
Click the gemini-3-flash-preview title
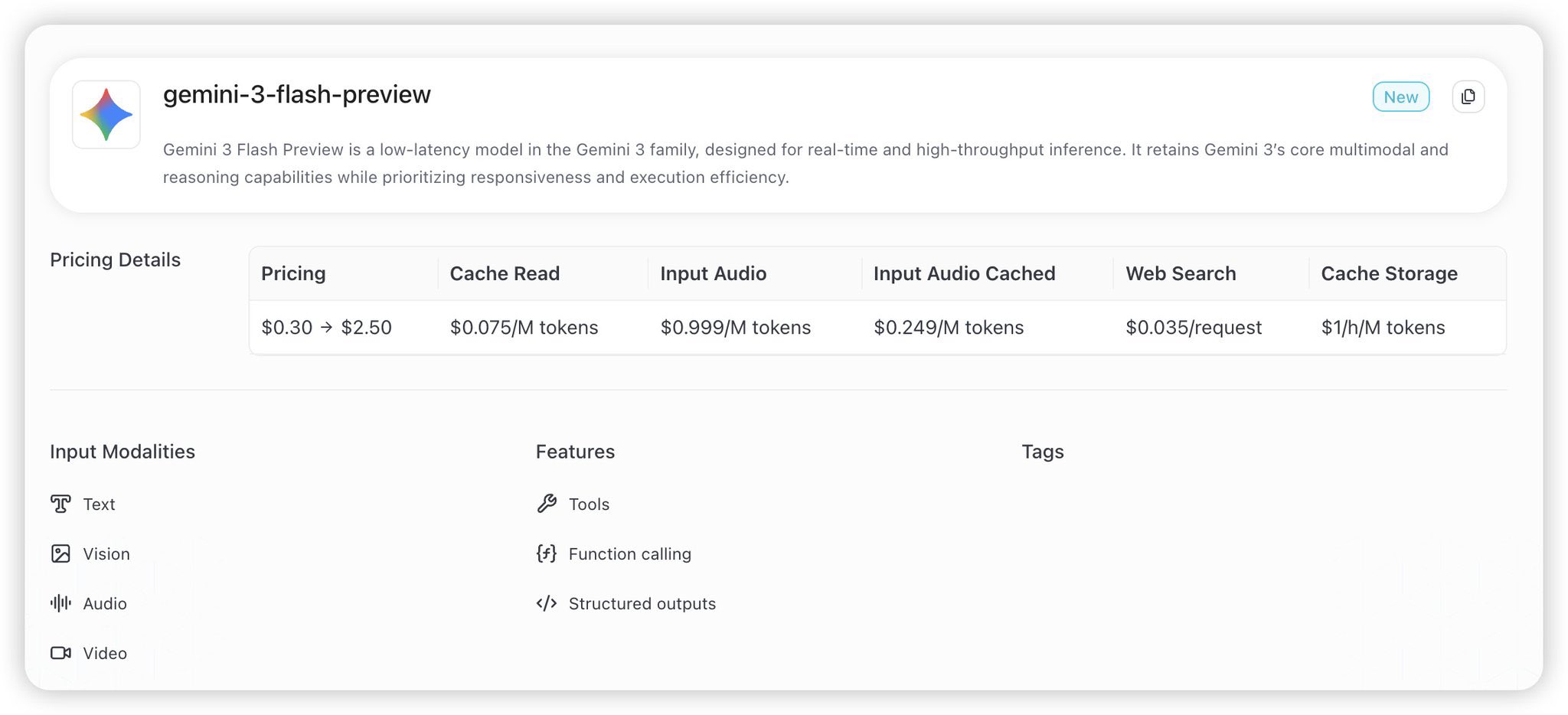coord(297,94)
